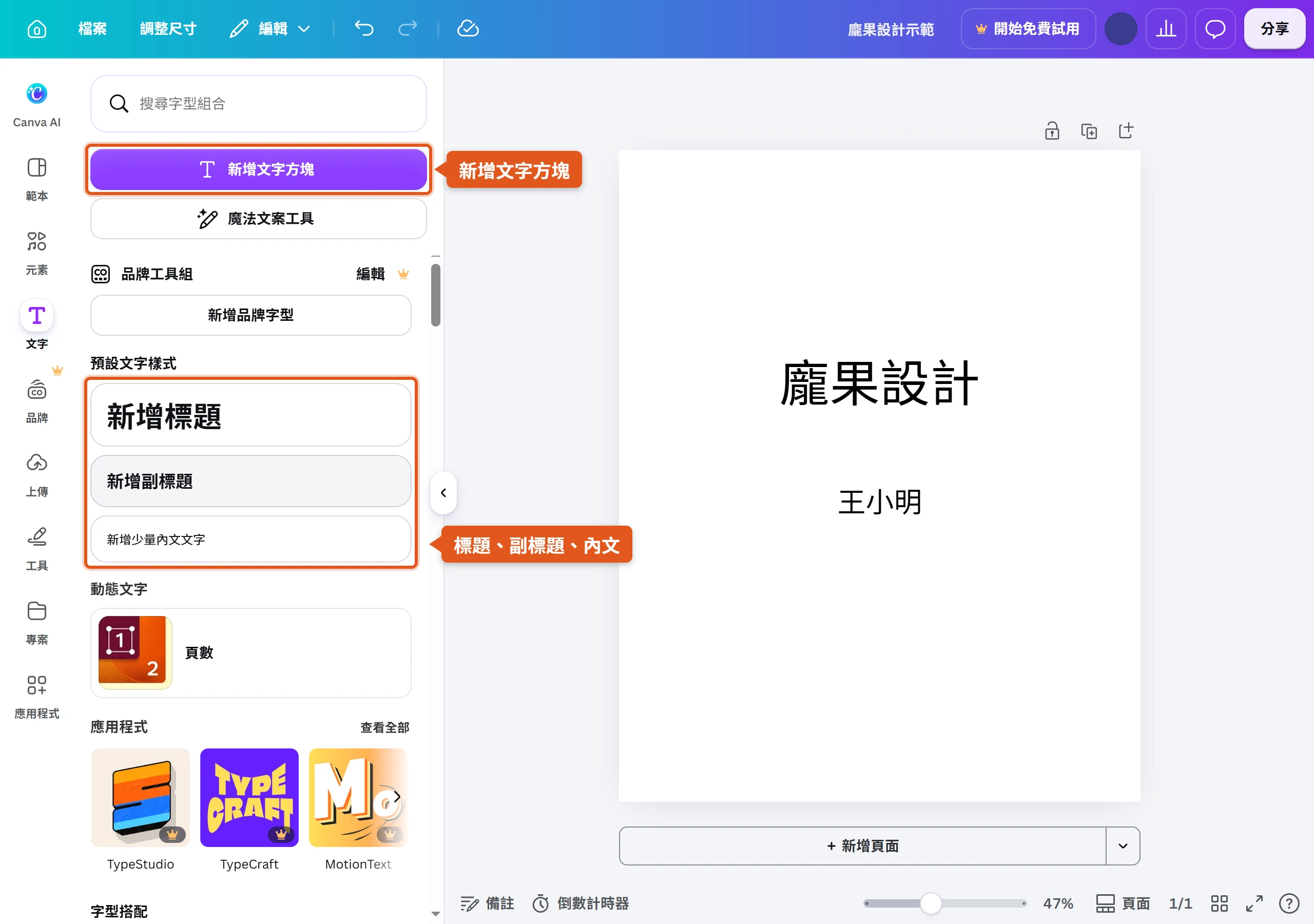Open 查看全部 apps link
The width and height of the screenshot is (1314, 924).
(x=384, y=727)
